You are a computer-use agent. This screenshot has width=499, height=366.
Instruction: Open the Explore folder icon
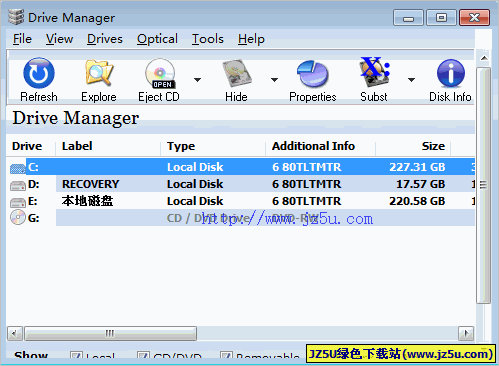(99, 72)
